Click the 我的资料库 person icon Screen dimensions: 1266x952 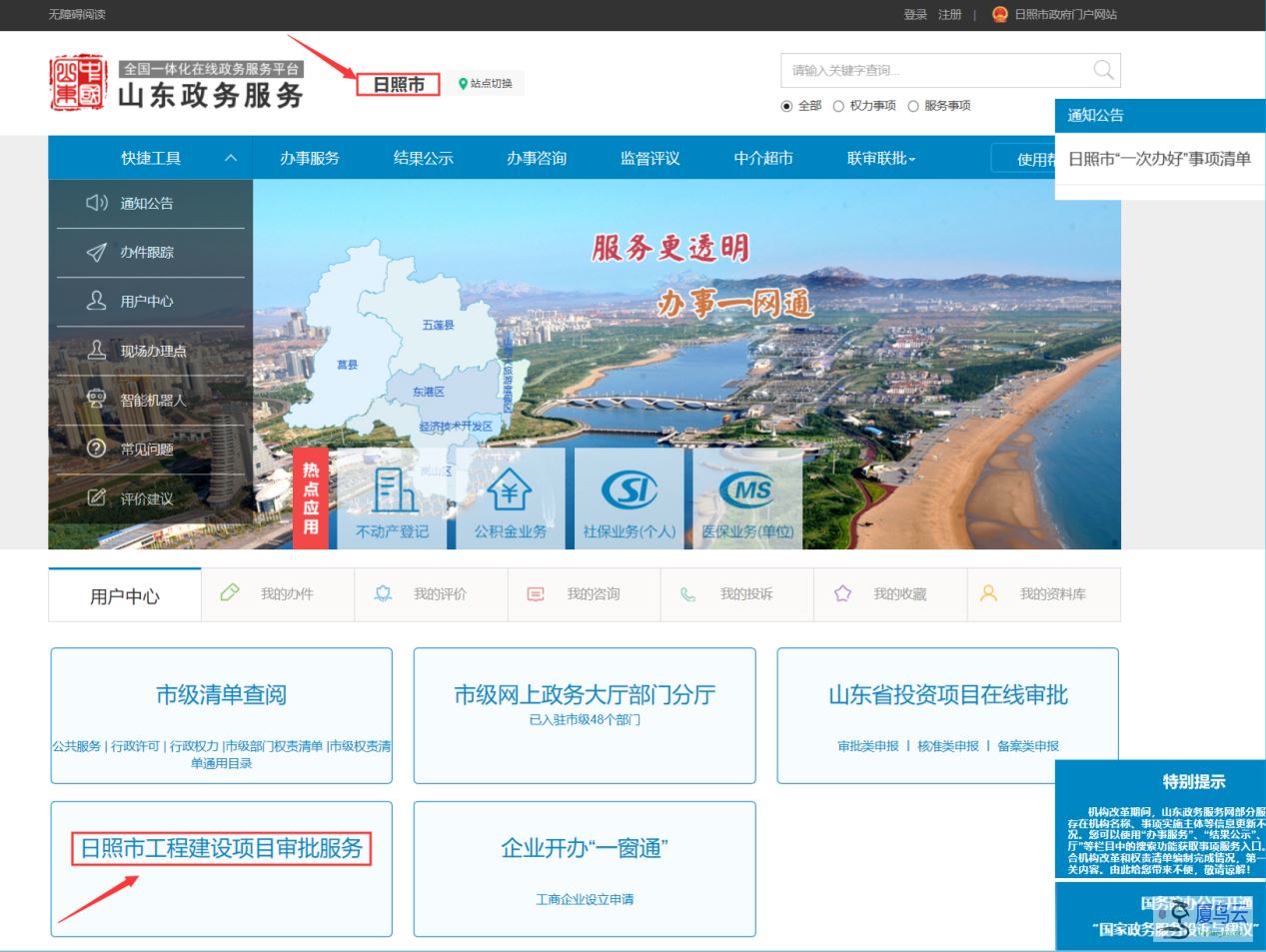988,593
